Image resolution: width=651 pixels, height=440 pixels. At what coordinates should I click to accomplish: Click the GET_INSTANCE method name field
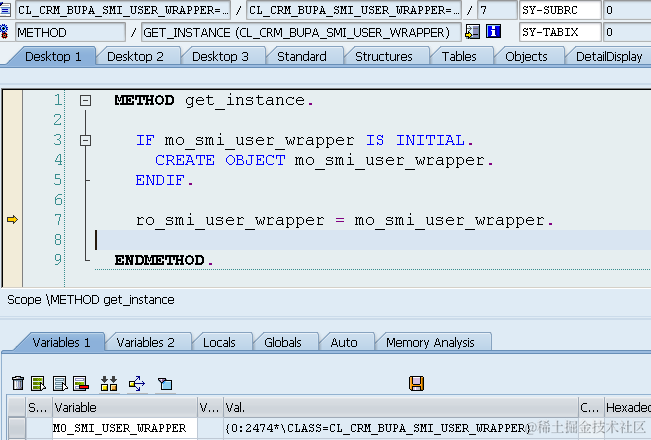pos(301,32)
